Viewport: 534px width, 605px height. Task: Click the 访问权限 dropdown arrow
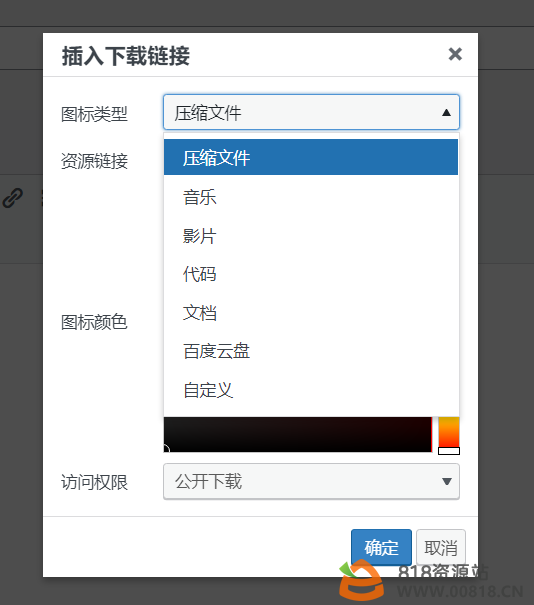447,482
